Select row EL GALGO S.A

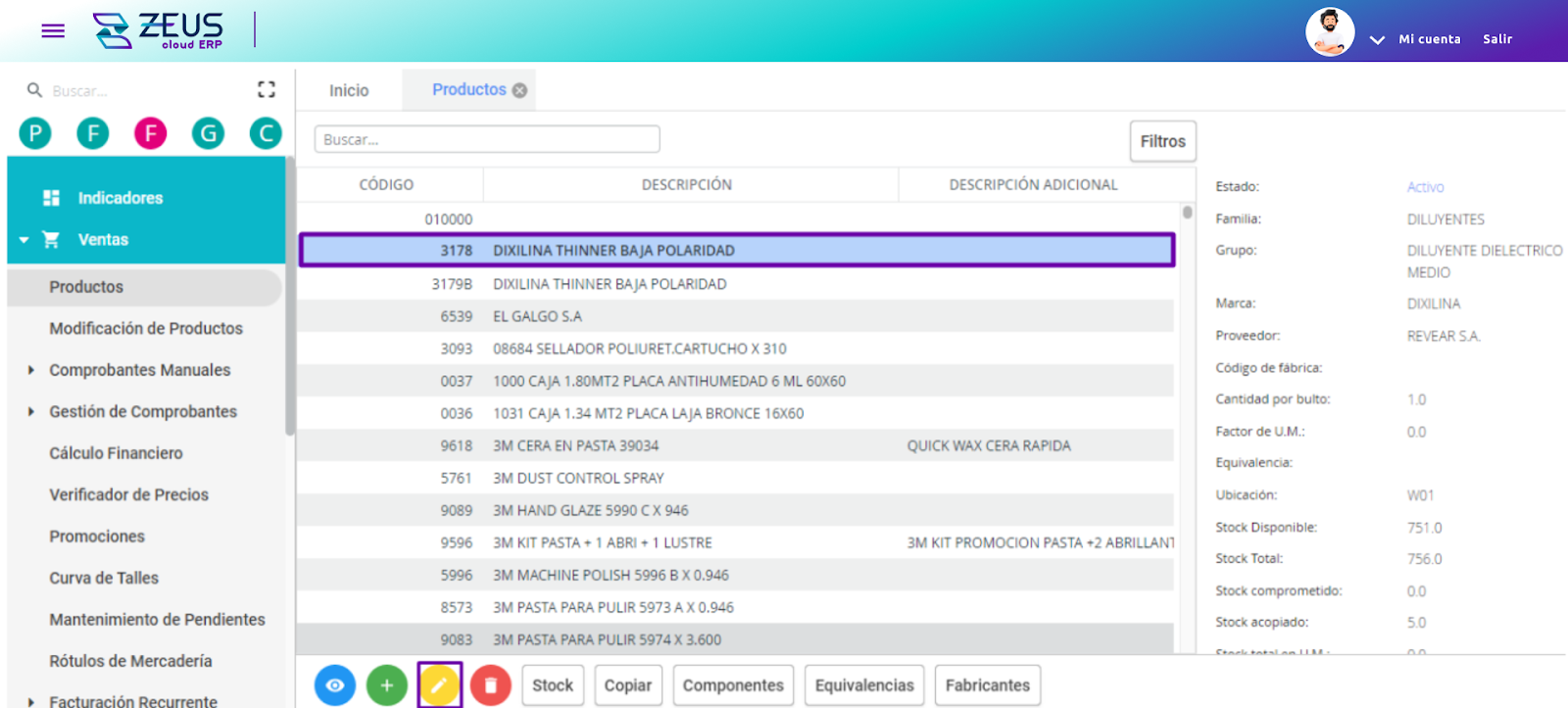click(736, 317)
